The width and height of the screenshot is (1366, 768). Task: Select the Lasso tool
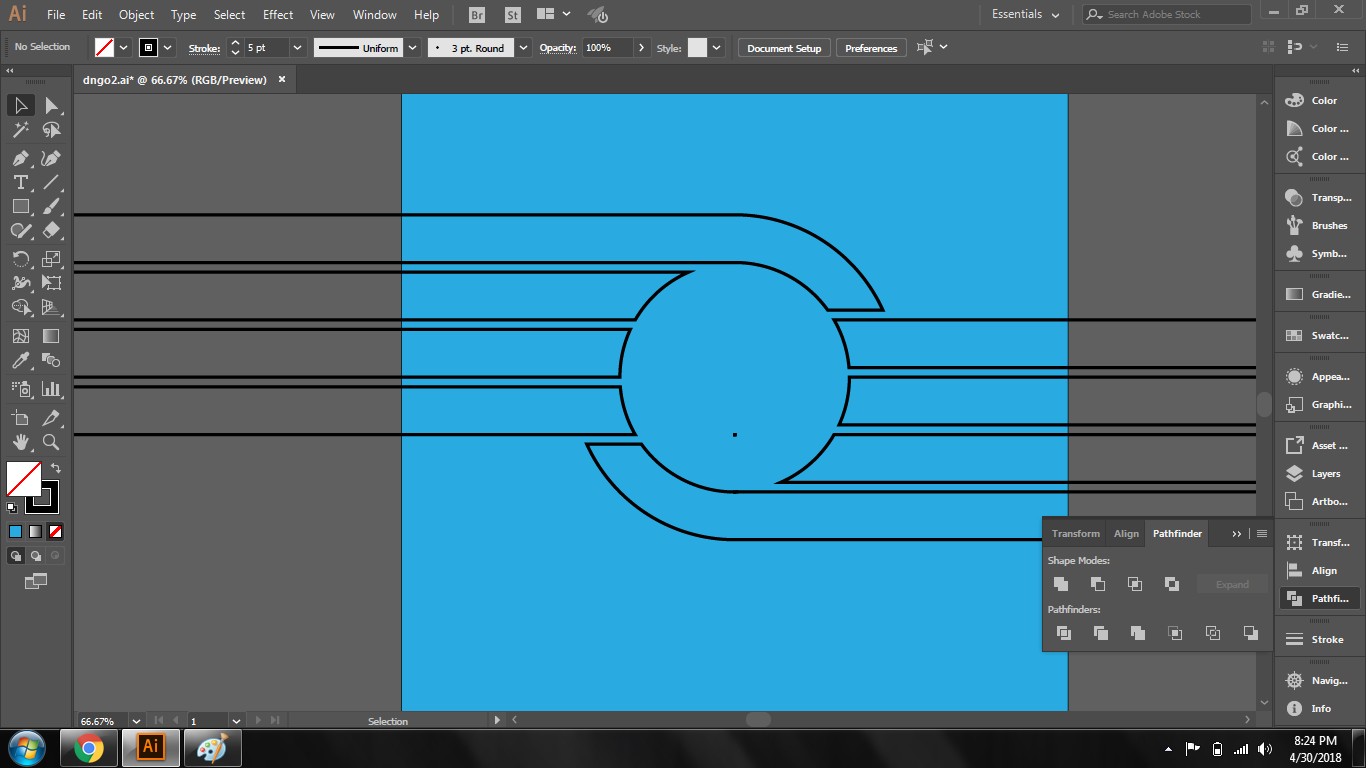52,130
